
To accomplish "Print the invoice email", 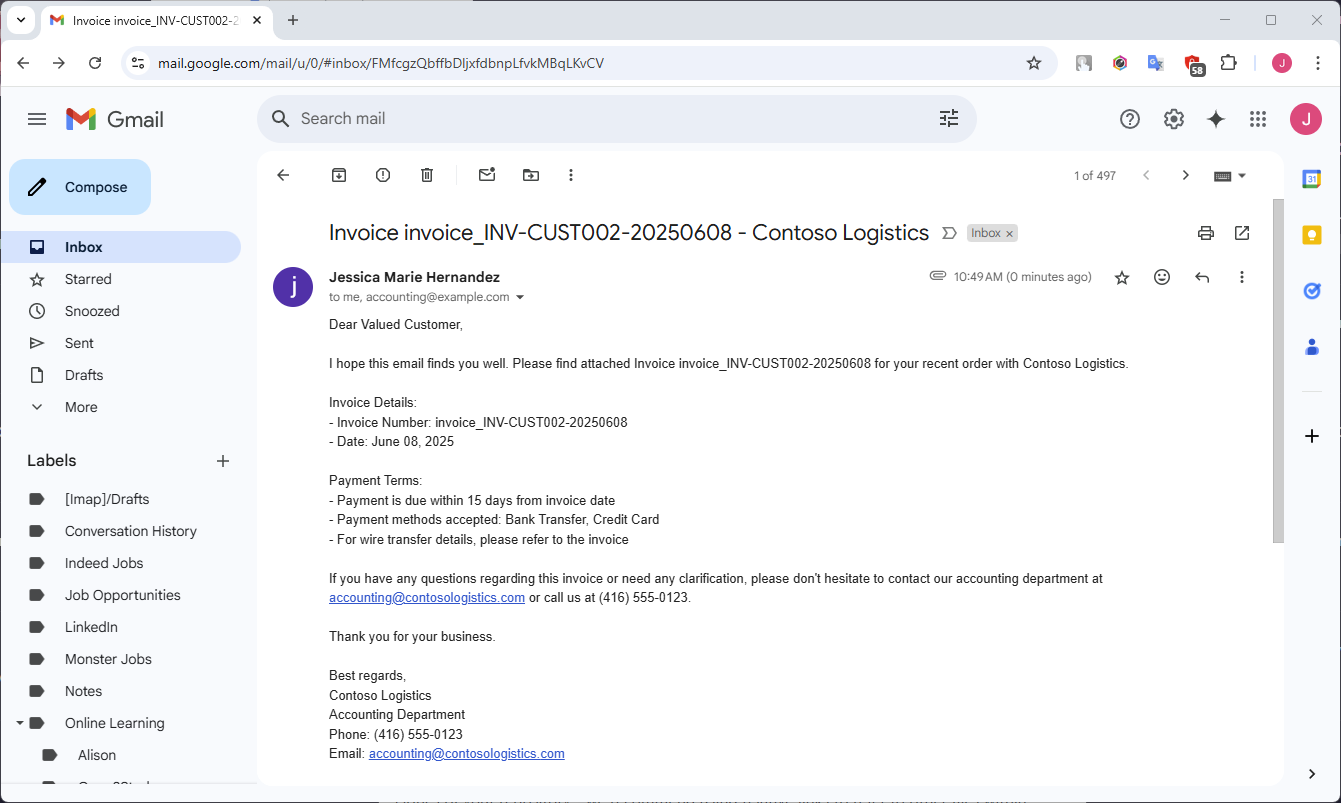I will [1206, 233].
